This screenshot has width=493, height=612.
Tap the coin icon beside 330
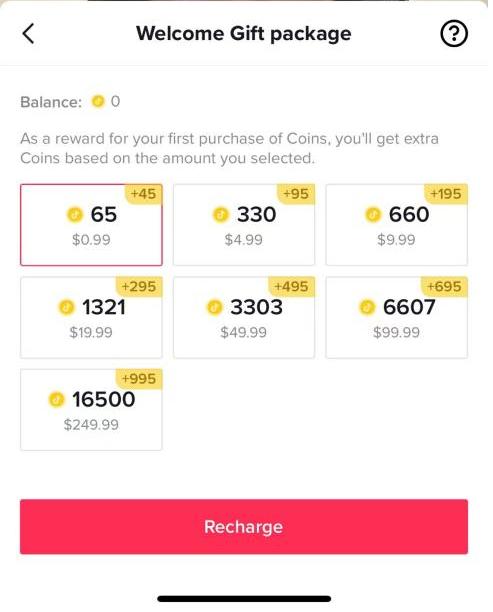click(221, 214)
